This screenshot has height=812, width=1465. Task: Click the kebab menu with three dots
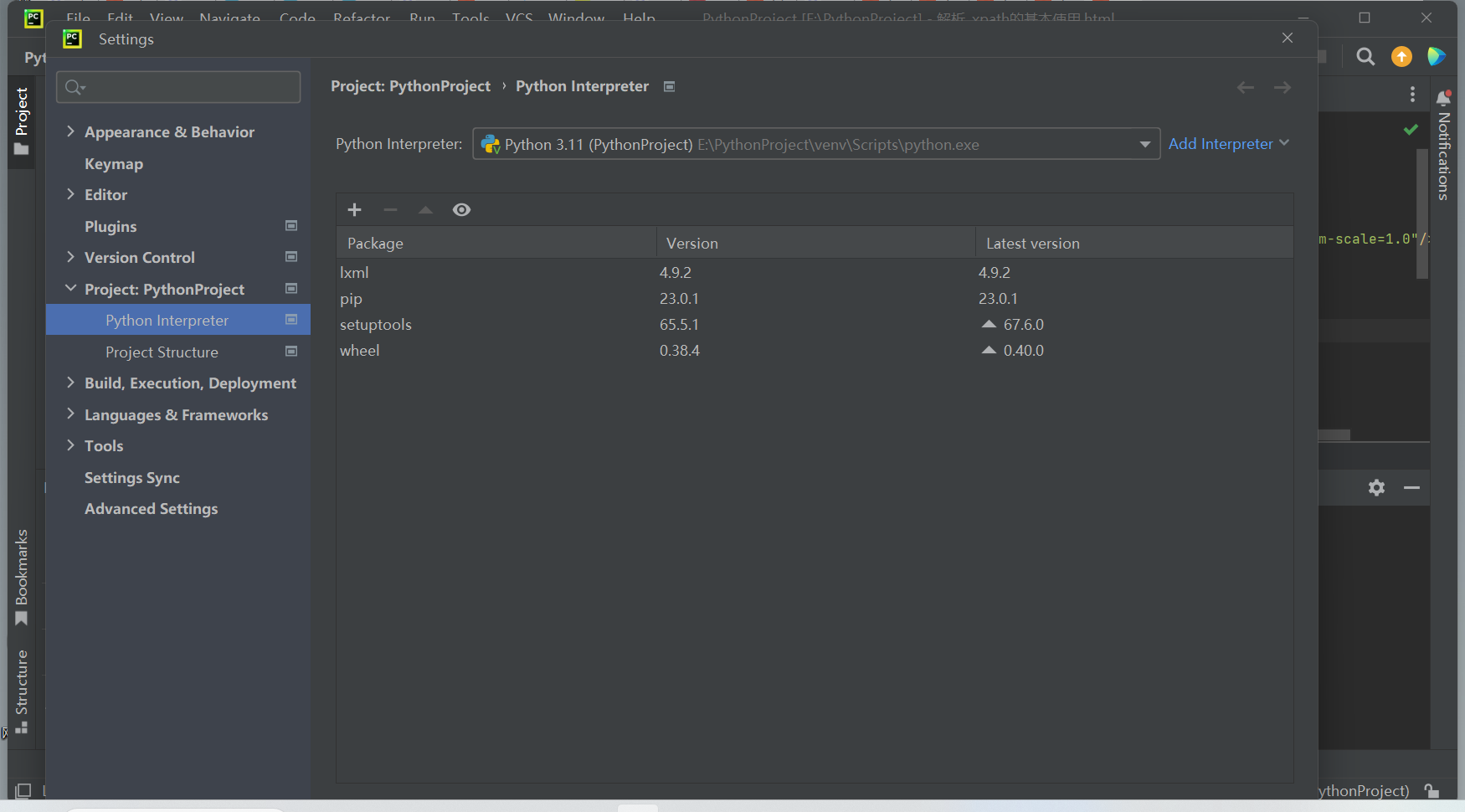[1411, 94]
